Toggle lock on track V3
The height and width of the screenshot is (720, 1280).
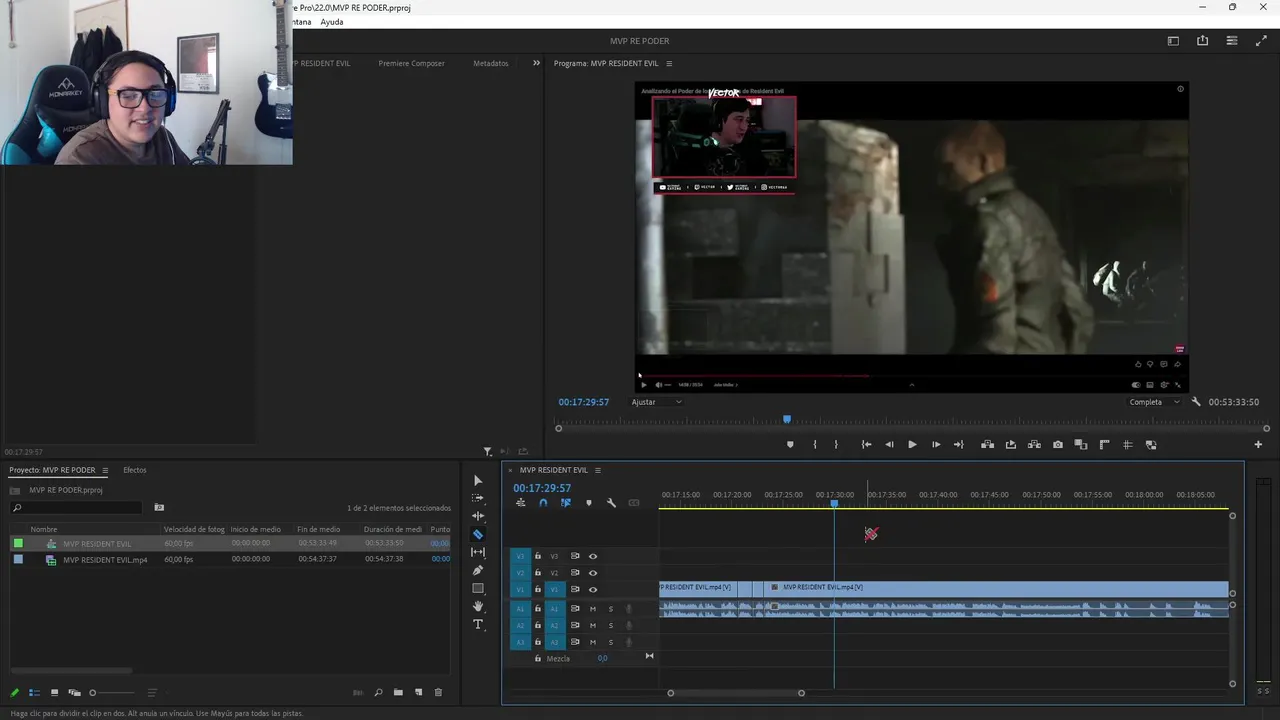(x=538, y=556)
